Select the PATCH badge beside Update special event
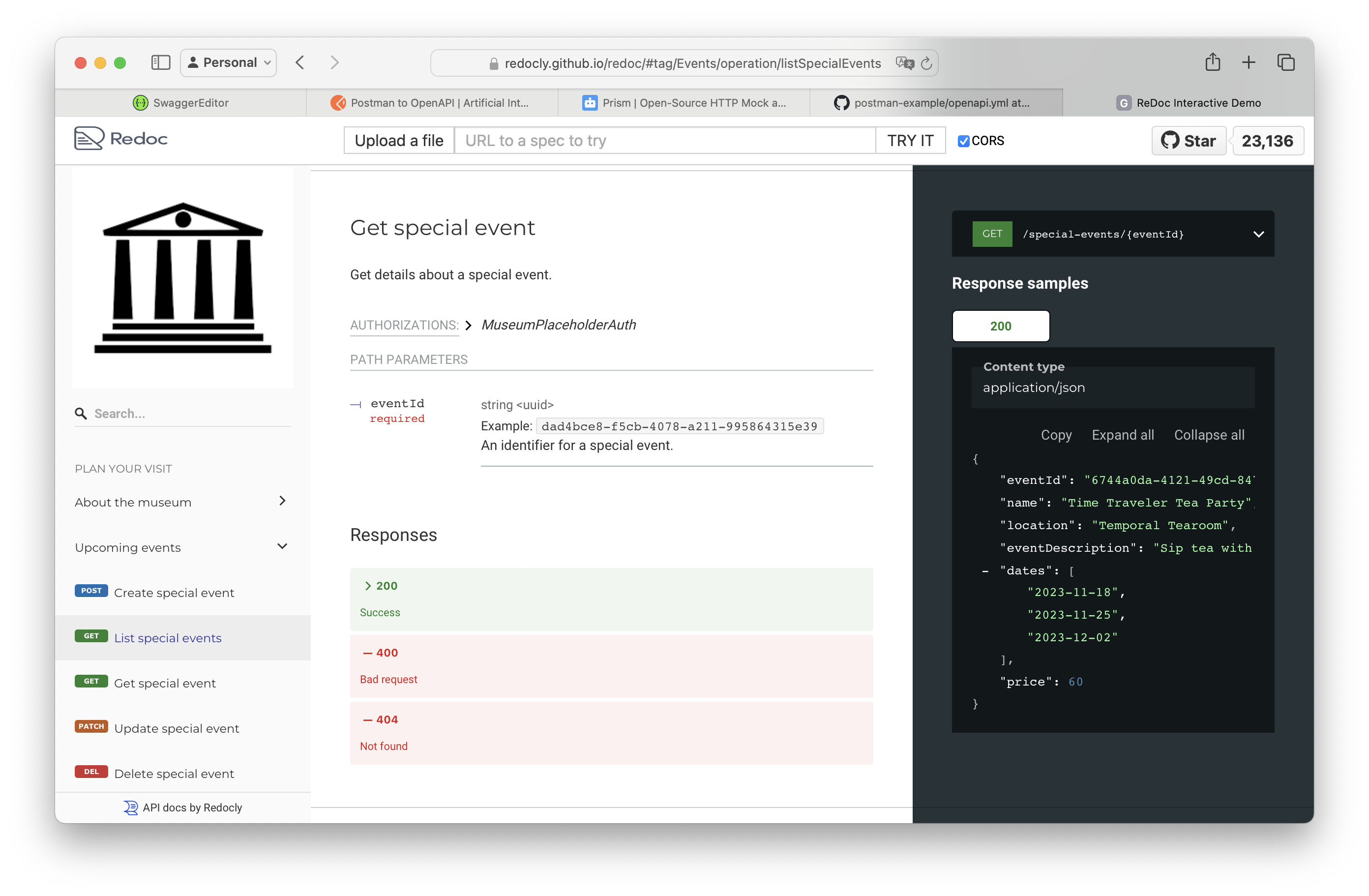This screenshot has height=896, width=1369. tap(91, 726)
